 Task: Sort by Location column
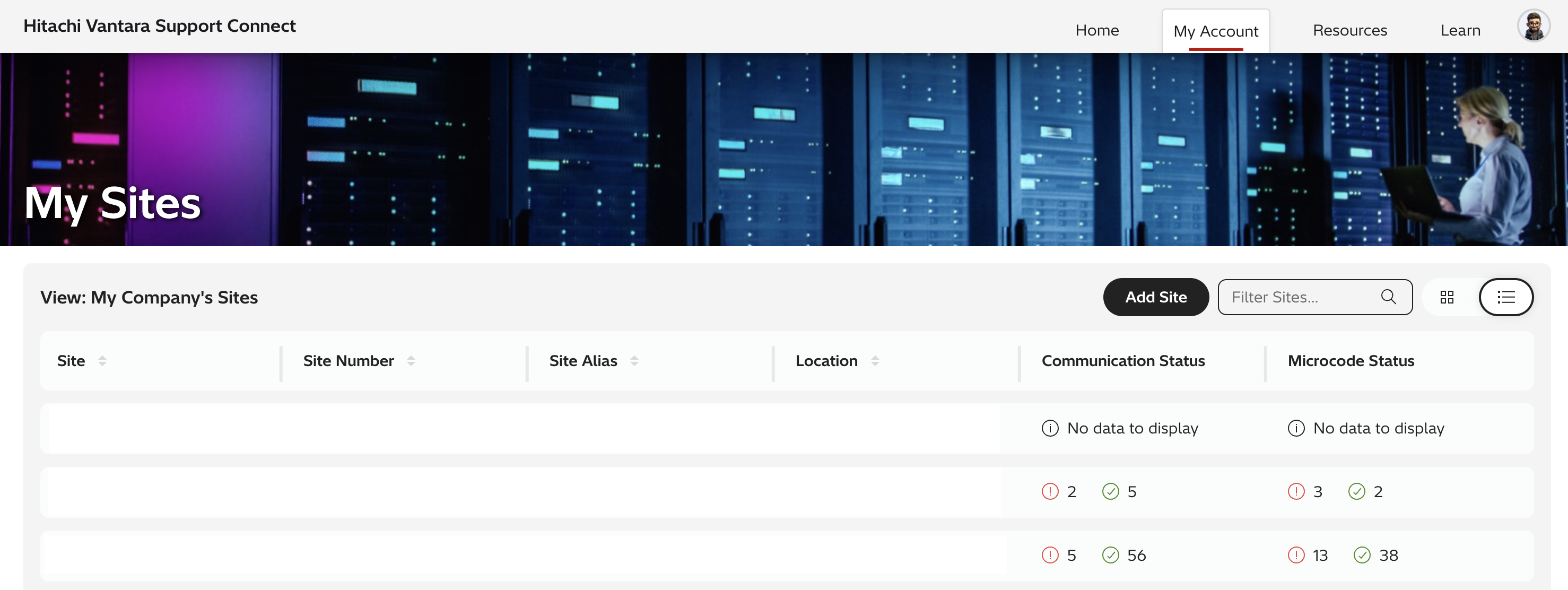pos(875,361)
